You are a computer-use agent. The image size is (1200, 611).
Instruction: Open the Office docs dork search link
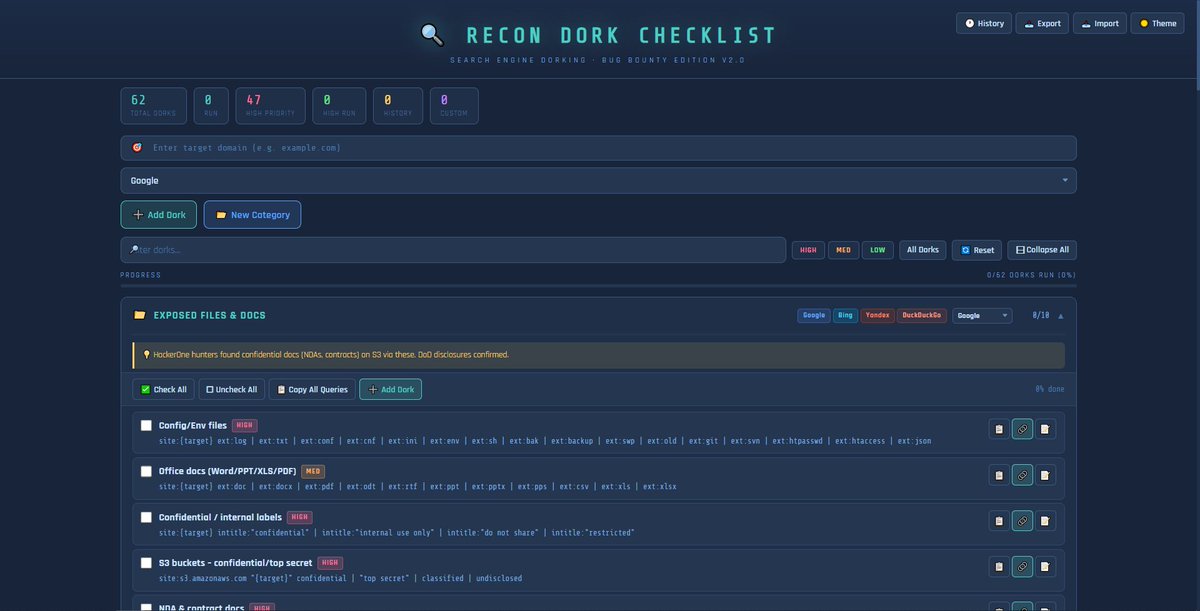[x=1022, y=475]
